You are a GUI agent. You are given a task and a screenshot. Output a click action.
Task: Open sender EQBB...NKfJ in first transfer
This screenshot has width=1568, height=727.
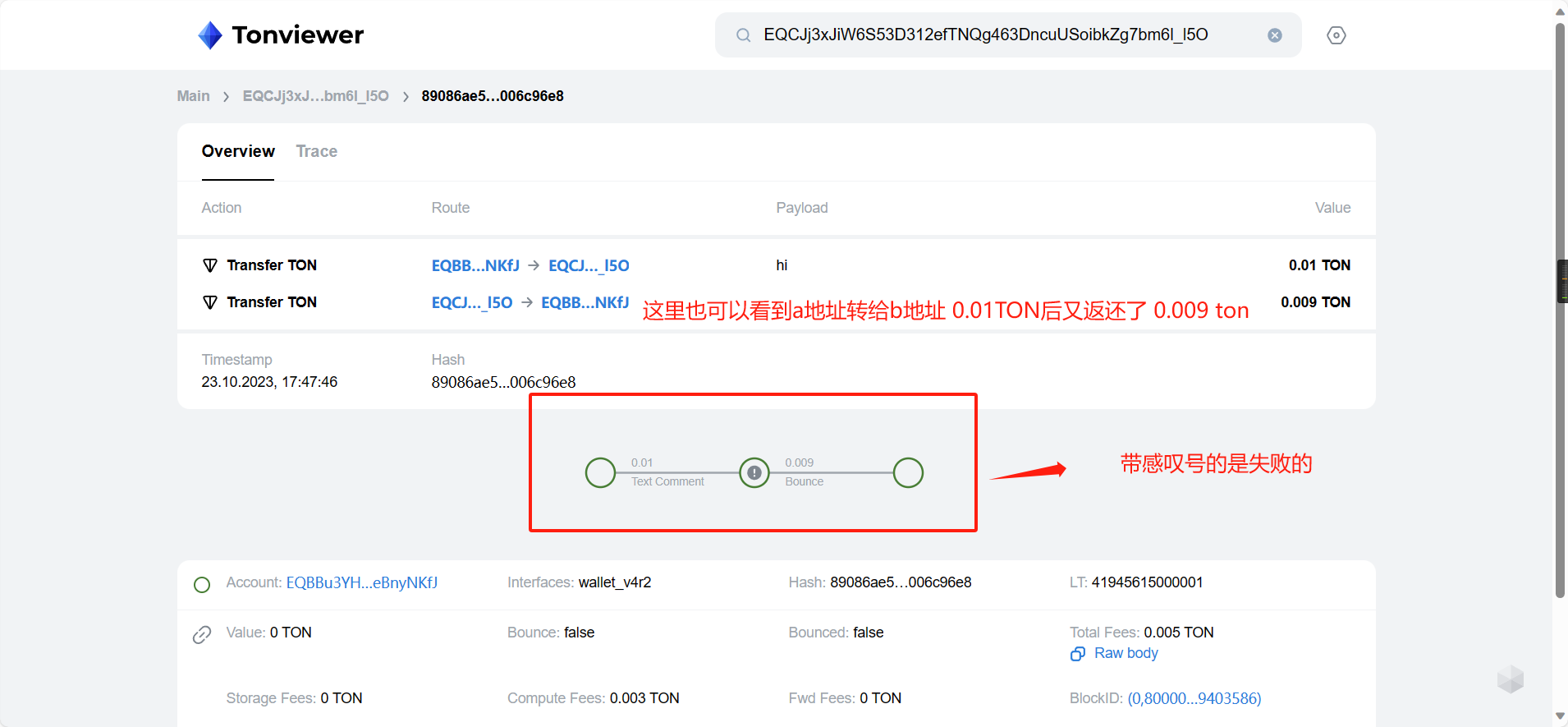pos(475,265)
